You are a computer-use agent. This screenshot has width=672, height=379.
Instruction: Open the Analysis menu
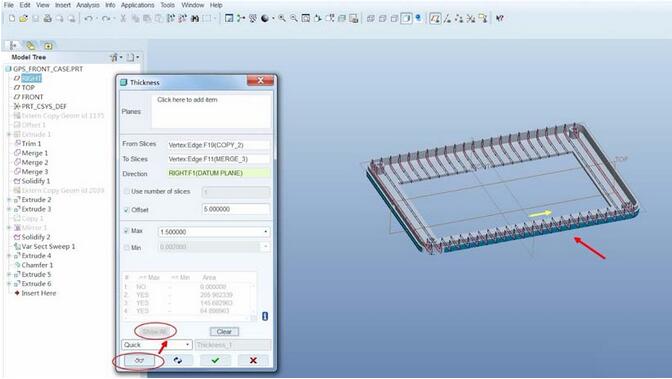88,5
